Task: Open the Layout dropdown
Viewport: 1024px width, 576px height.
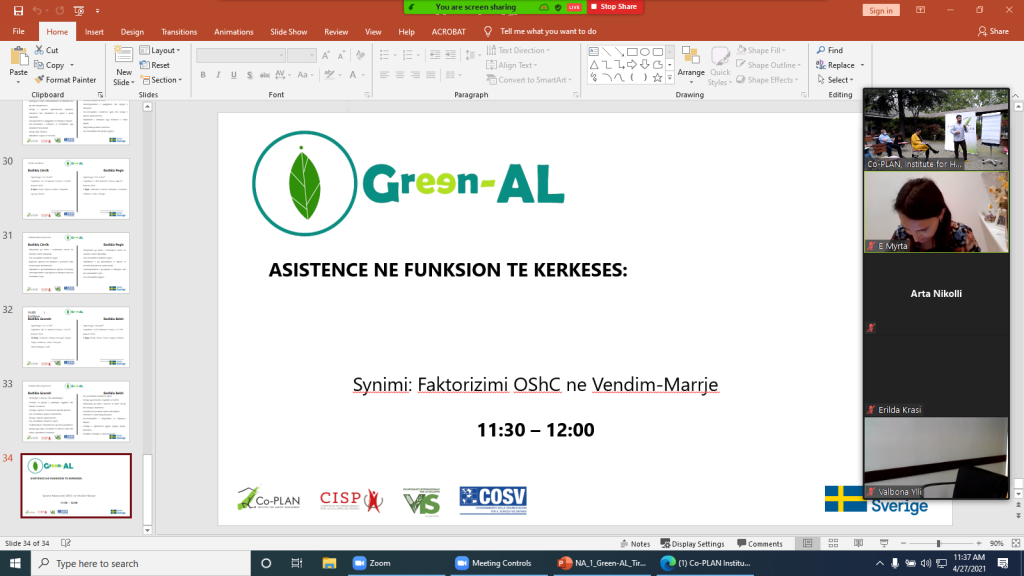Action: pos(161,50)
